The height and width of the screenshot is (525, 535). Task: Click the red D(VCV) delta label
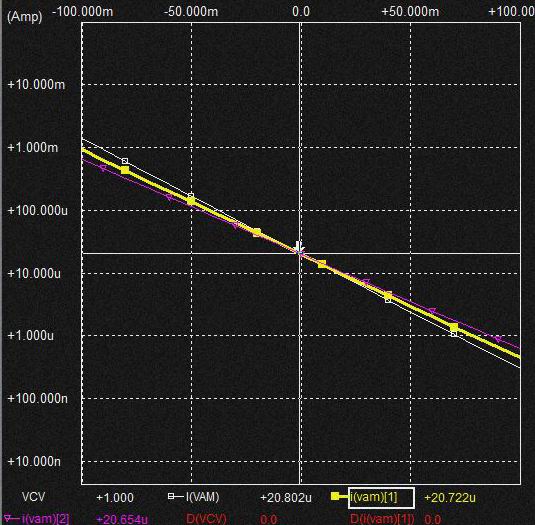click(x=206, y=519)
